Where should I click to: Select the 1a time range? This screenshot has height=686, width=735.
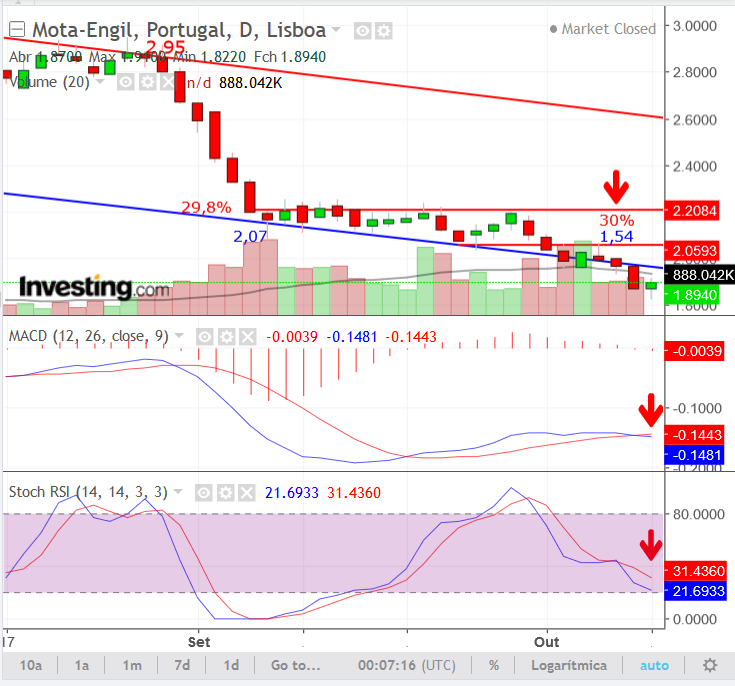click(x=82, y=665)
